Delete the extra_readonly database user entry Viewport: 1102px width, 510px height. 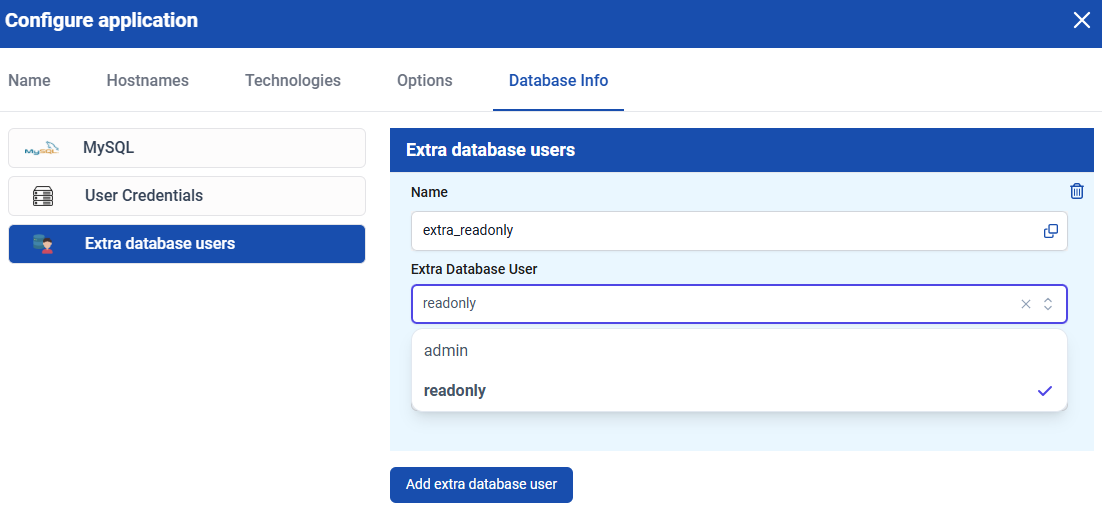tap(1076, 192)
